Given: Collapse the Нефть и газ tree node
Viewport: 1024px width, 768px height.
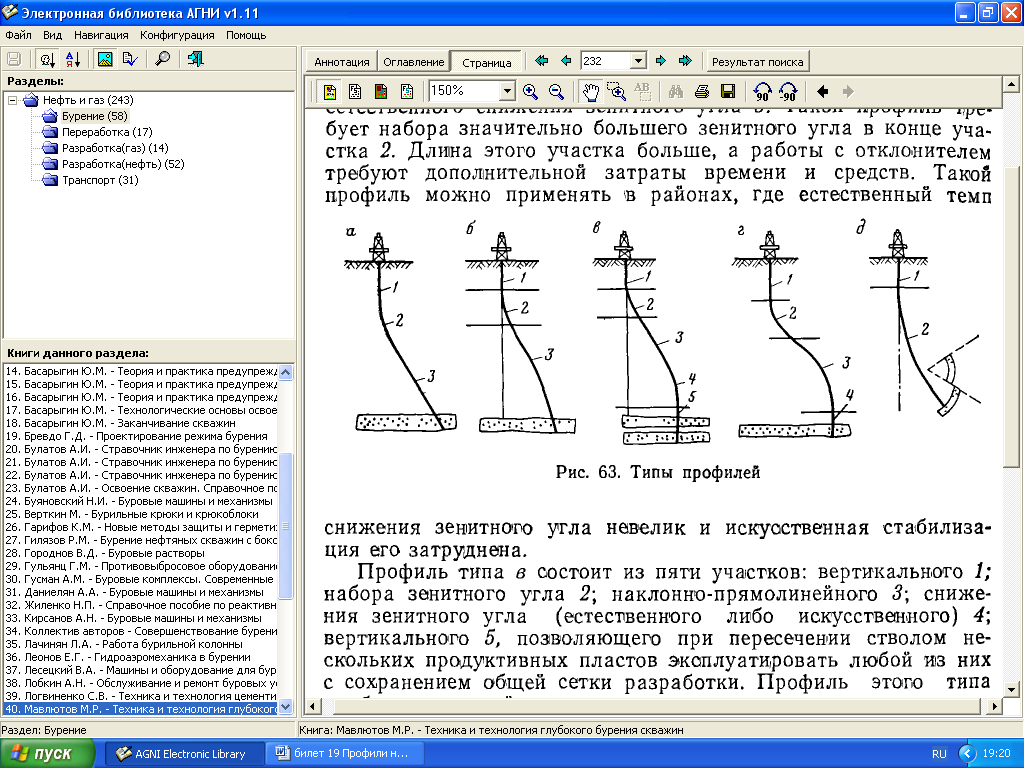Looking at the screenshot, I should point(12,100).
